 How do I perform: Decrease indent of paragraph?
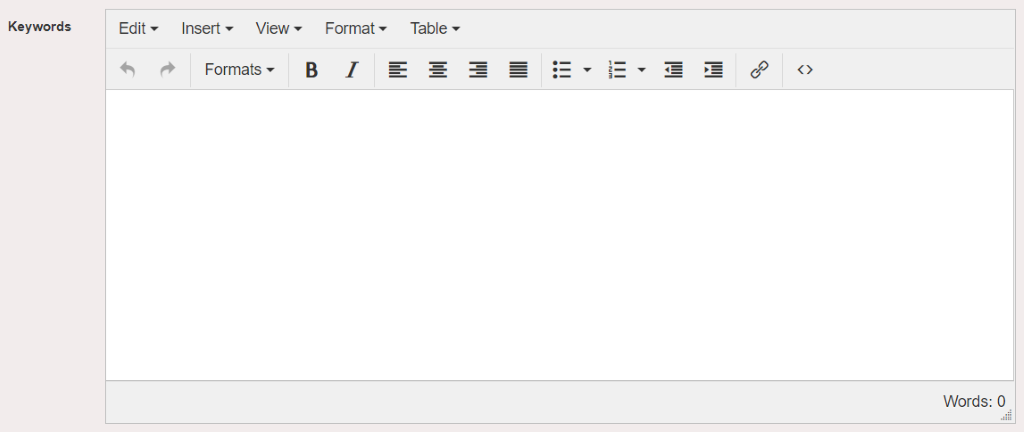(x=673, y=70)
